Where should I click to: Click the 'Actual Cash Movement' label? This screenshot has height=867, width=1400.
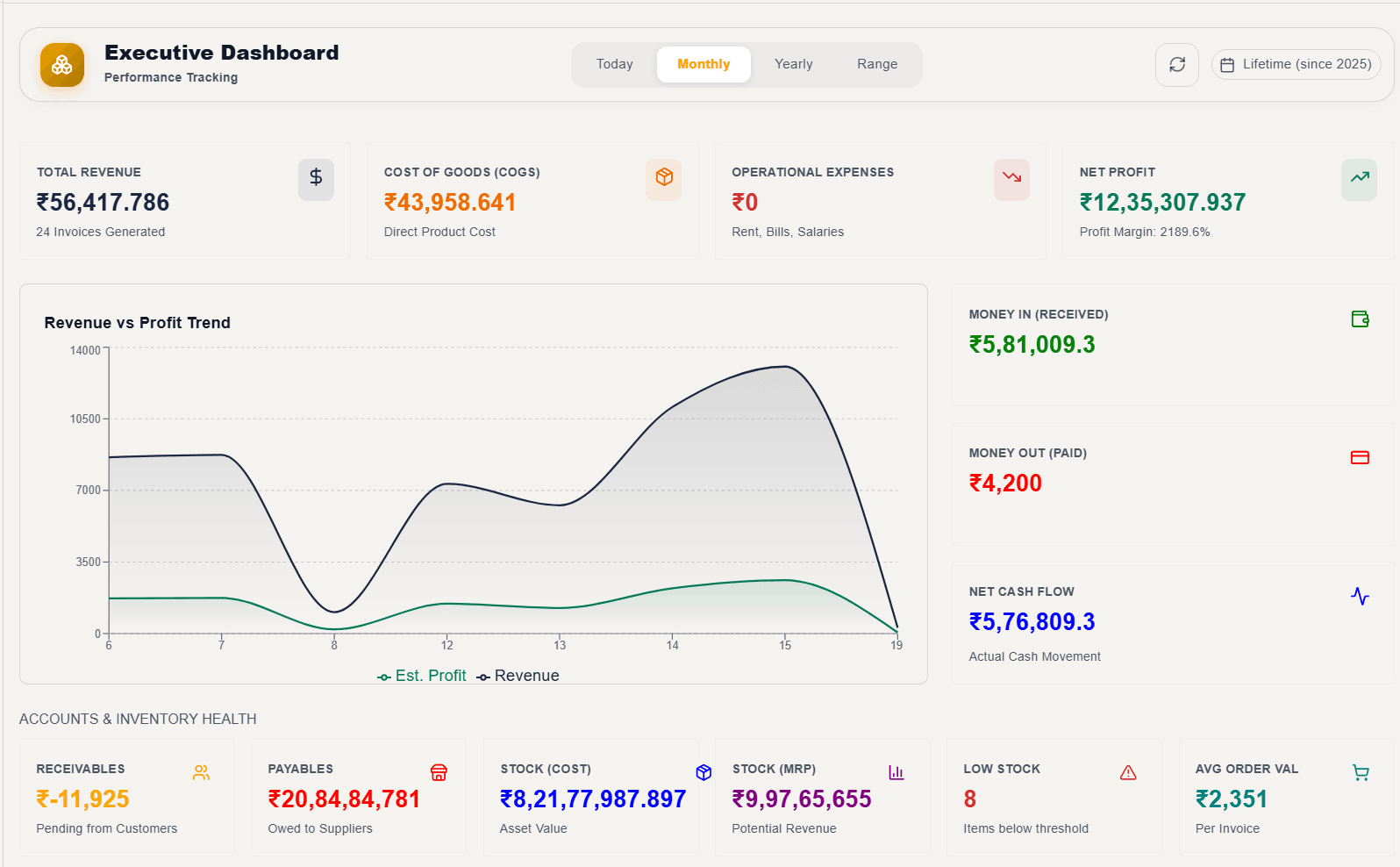(1035, 657)
